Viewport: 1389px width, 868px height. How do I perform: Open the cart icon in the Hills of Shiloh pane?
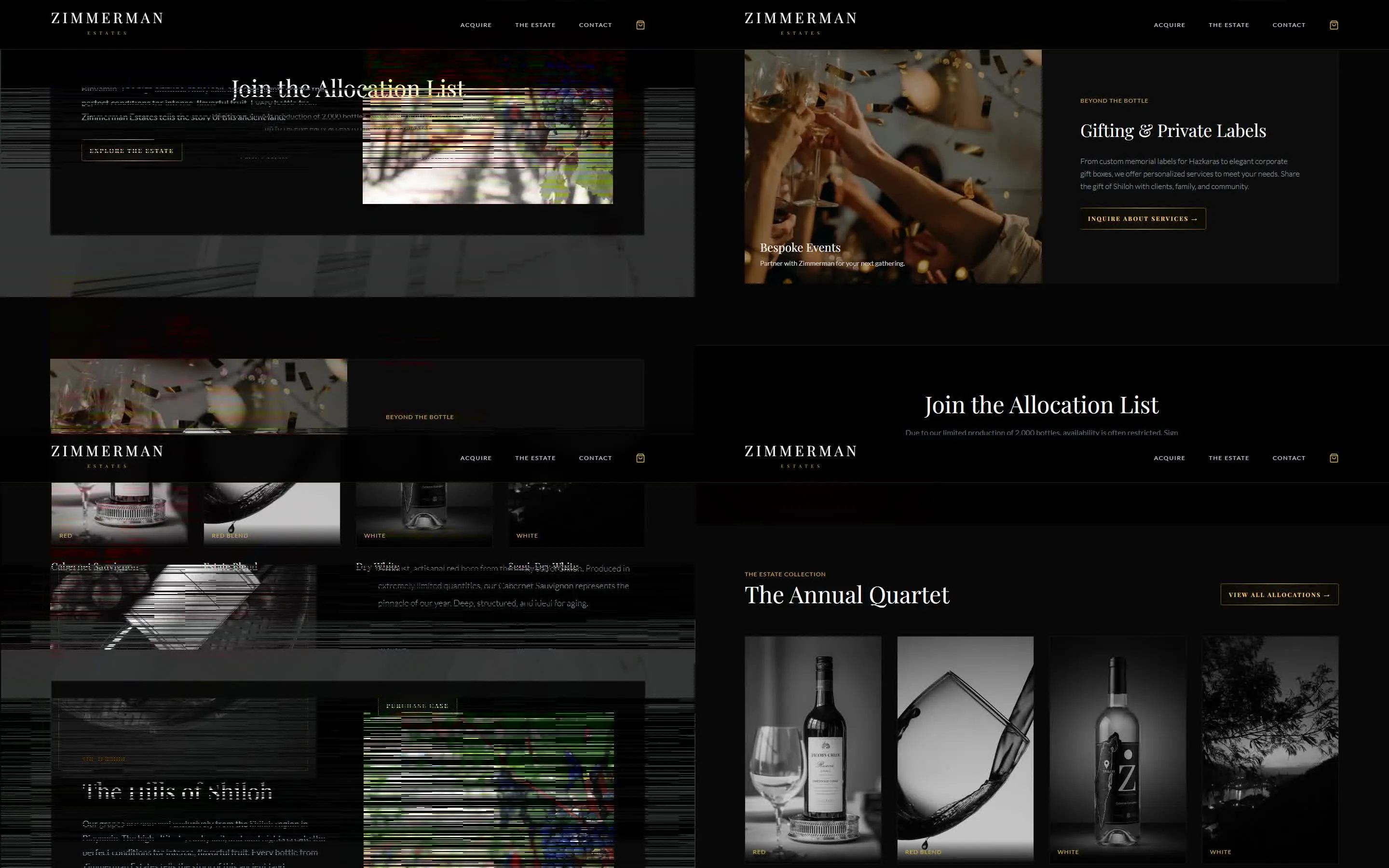click(x=640, y=458)
